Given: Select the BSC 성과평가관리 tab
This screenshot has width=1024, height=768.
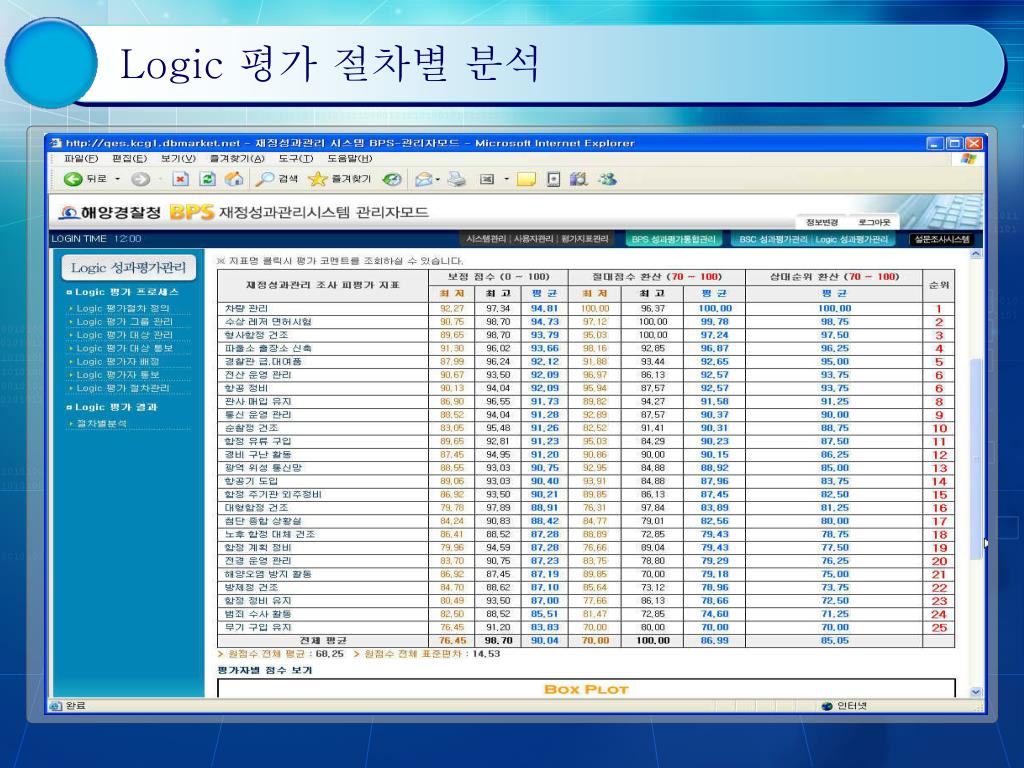Looking at the screenshot, I should pos(773,240).
